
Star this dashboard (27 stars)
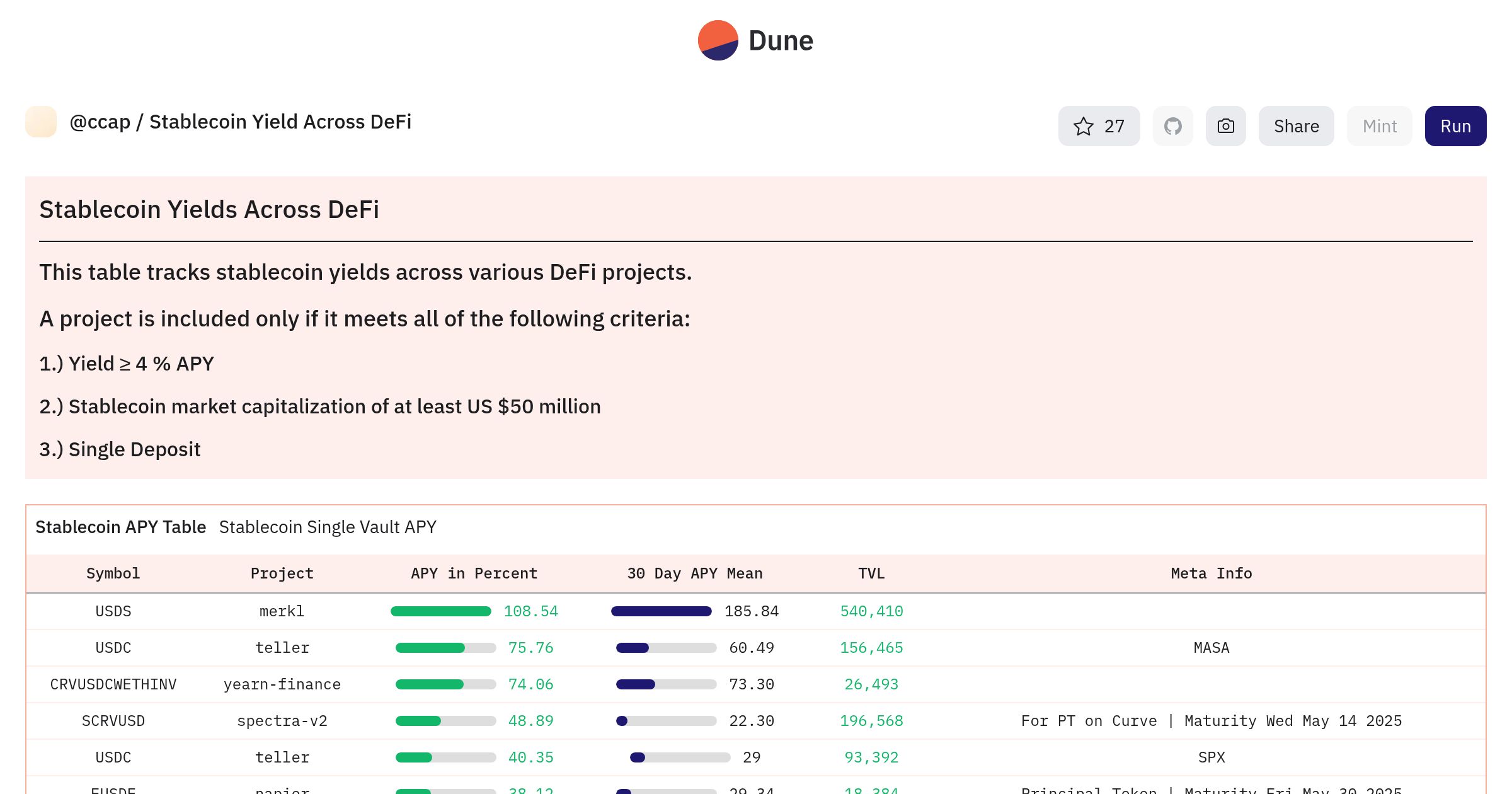(x=1099, y=126)
